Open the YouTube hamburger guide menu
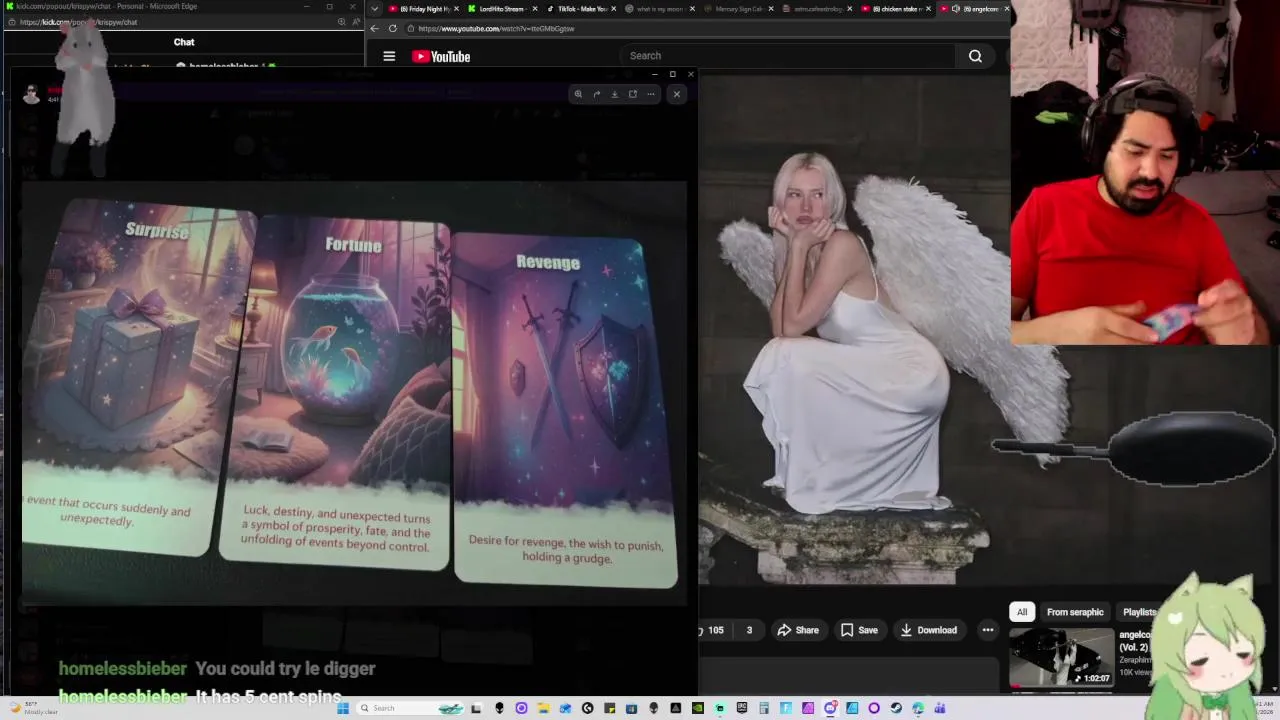The height and width of the screenshot is (720, 1280). (389, 56)
